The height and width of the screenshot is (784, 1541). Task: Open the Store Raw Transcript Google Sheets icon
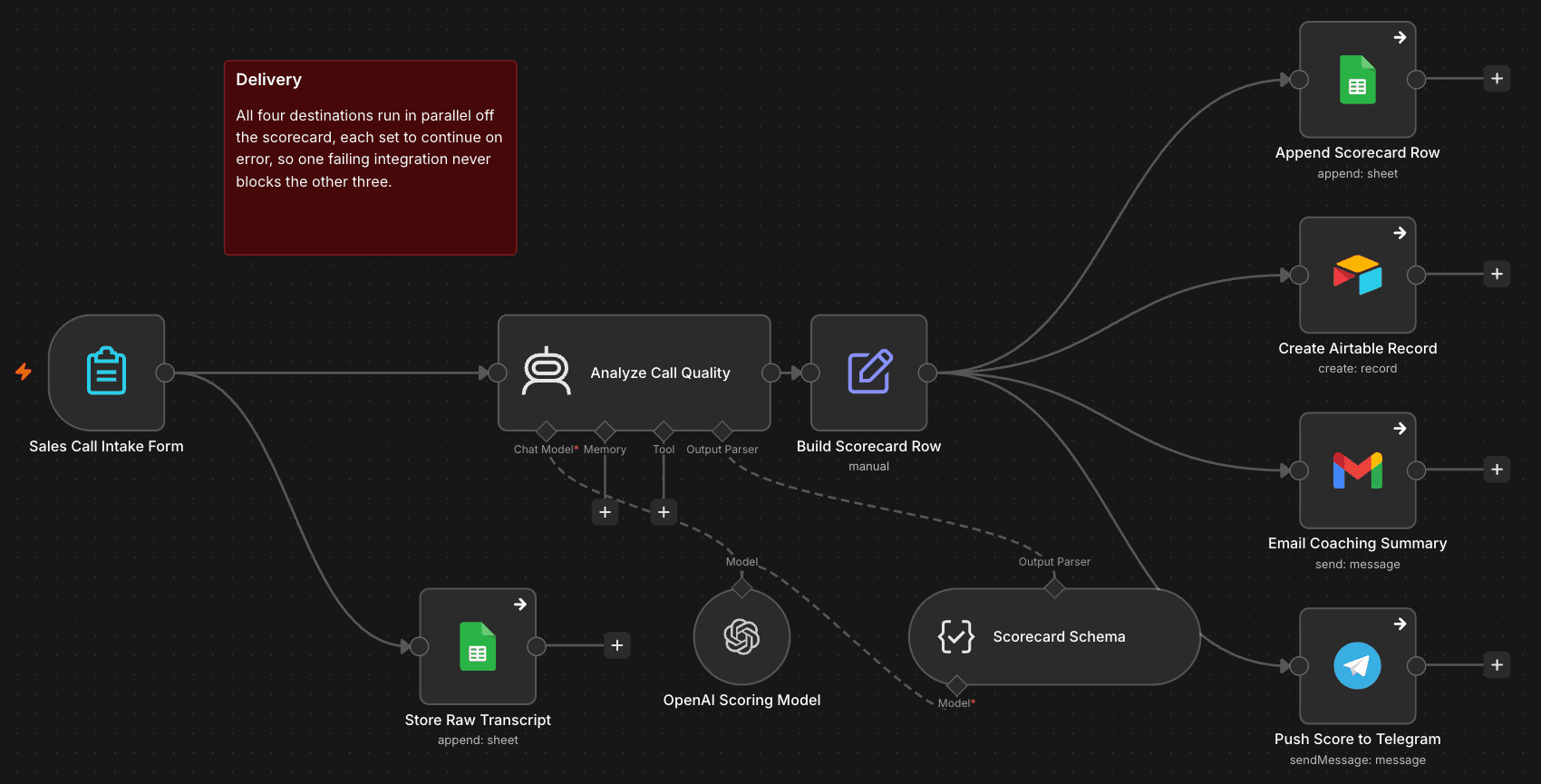[x=478, y=646]
